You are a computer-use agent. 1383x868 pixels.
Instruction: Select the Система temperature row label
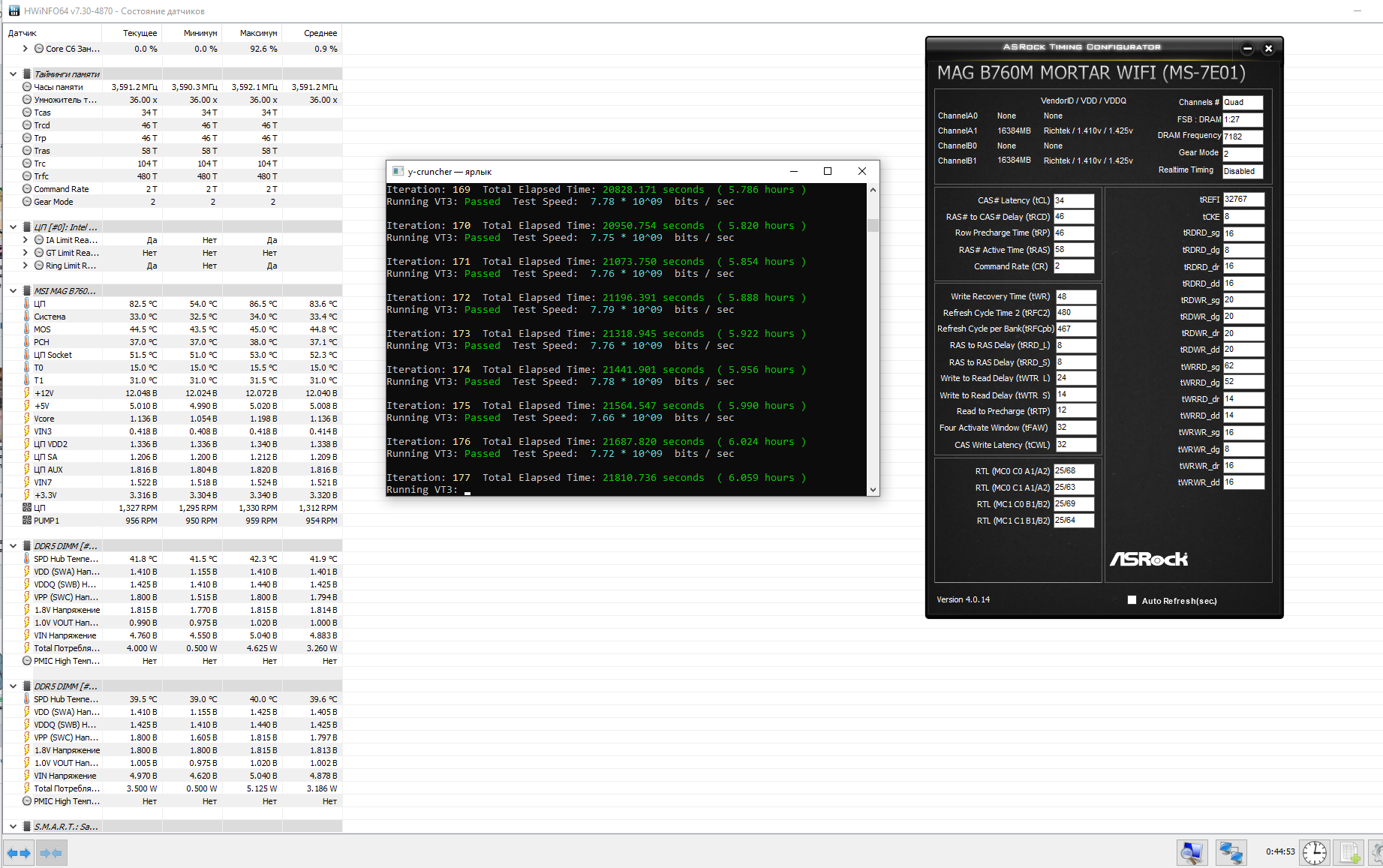[x=50, y=317]
